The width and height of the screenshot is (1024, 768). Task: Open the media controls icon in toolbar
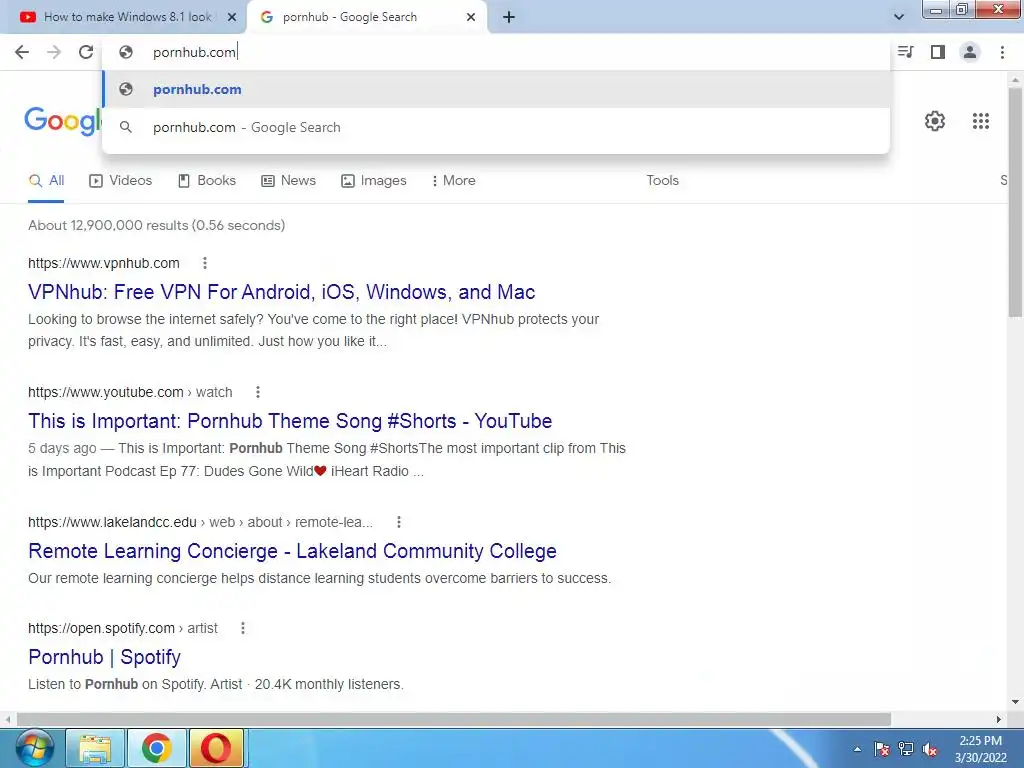[x=905, y=52]
